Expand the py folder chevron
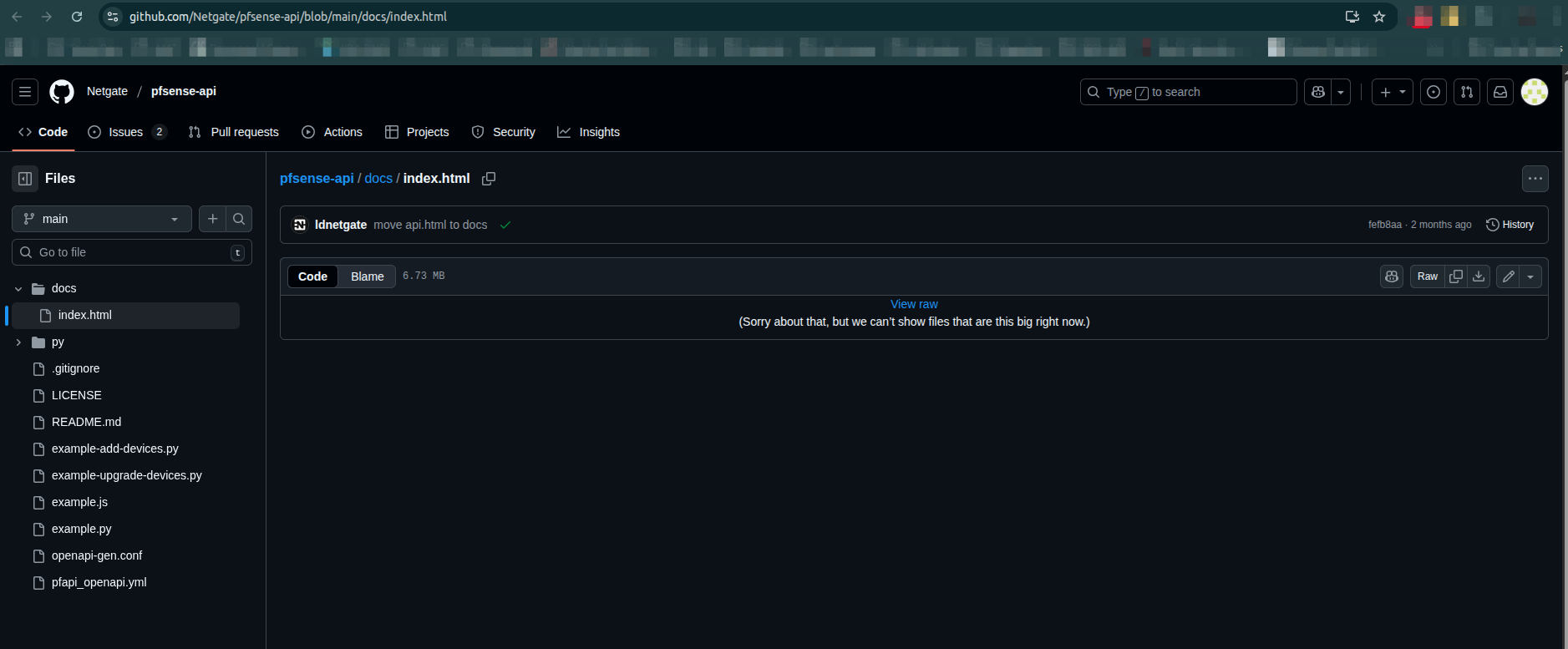1568x649 pixels. click(18, 342)
